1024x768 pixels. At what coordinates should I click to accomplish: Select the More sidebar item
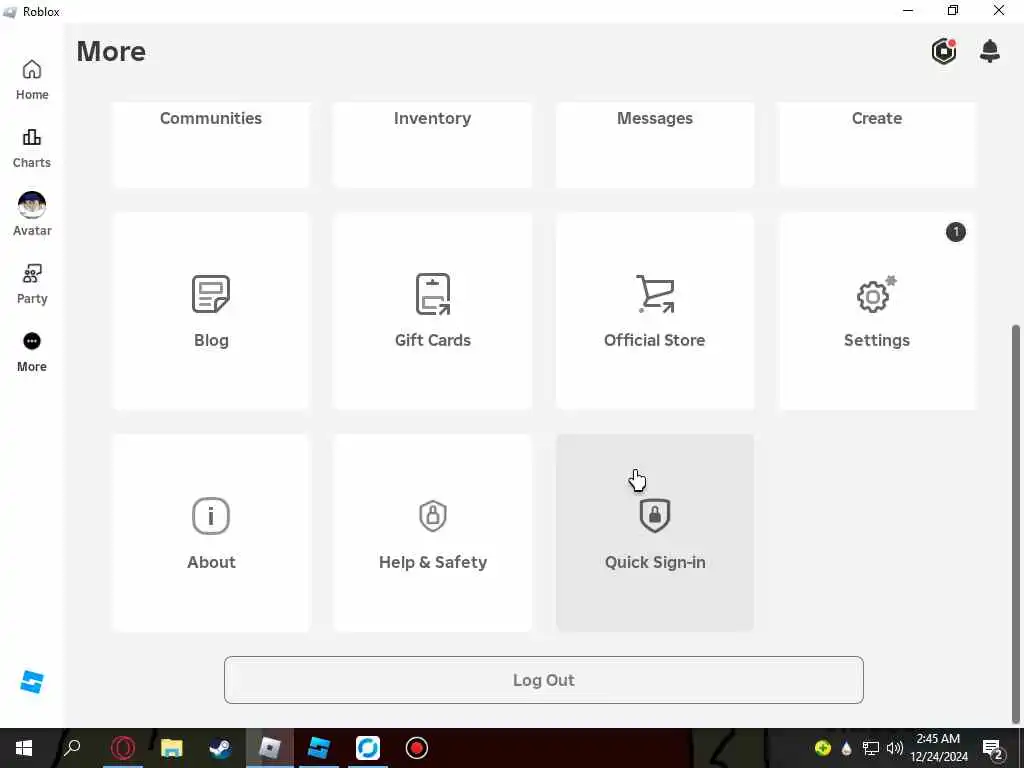click(x=31, y=353)
